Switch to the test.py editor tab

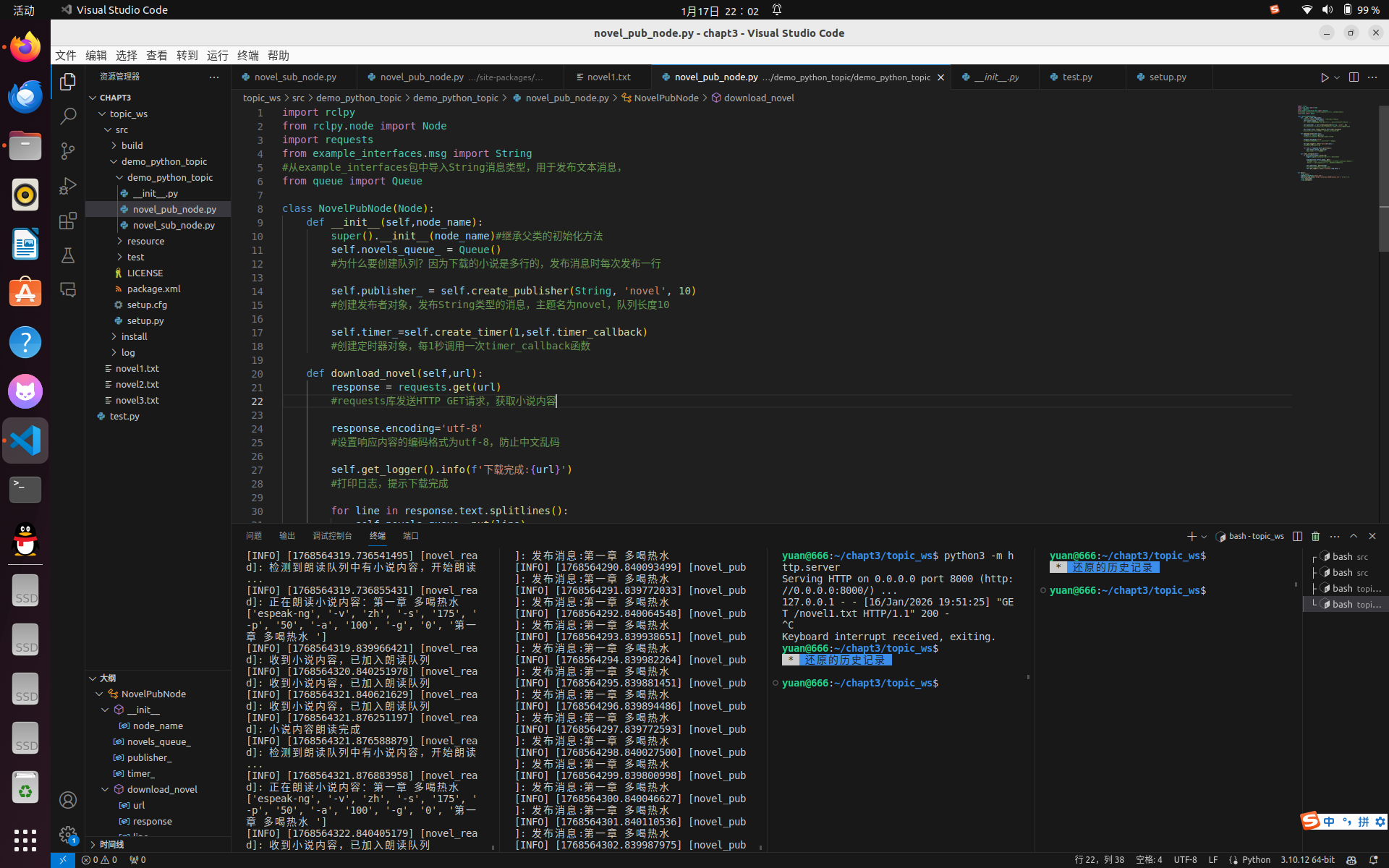(1077, 77)
